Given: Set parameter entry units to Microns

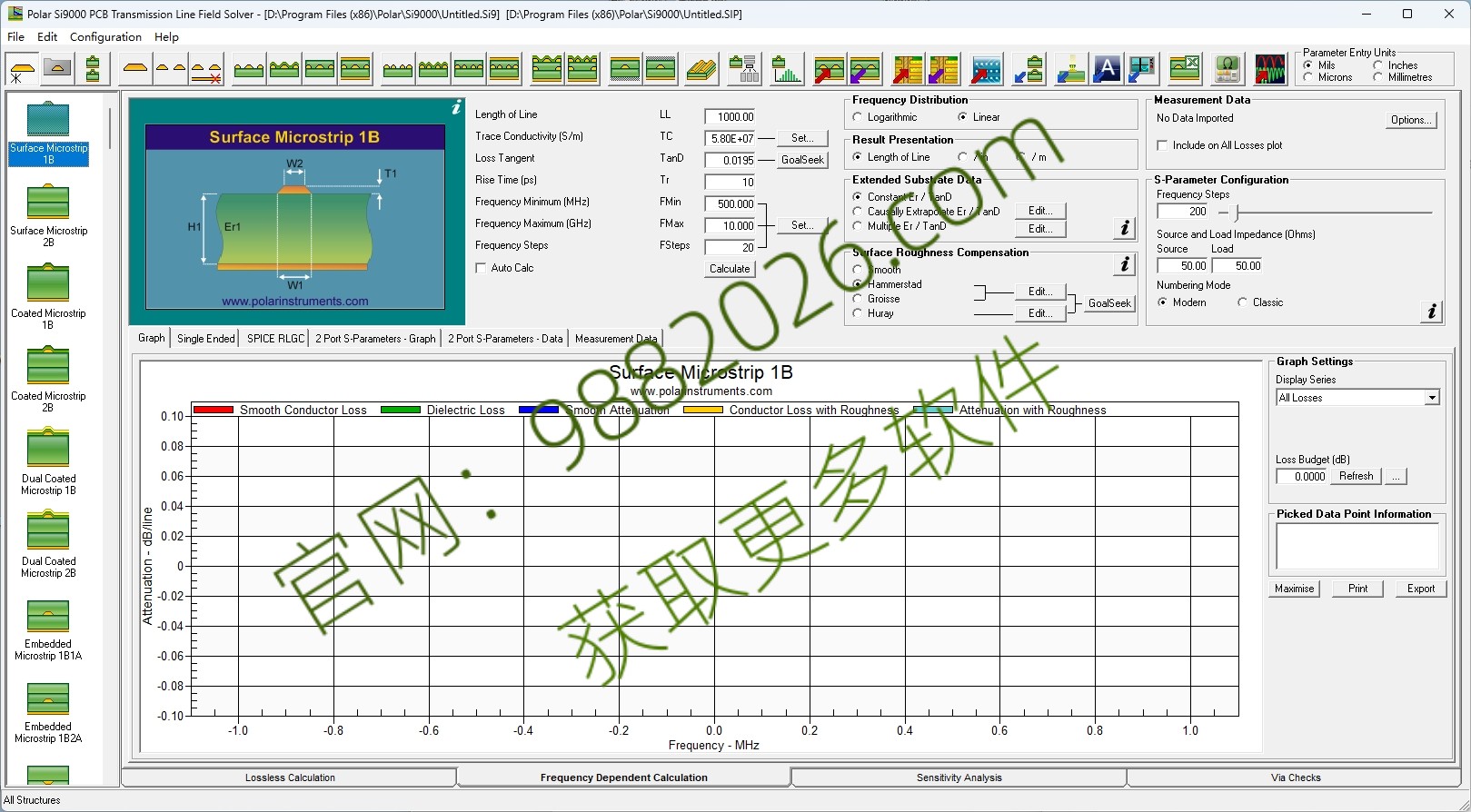Looking at the screenshot, I should pos(1308,77).
